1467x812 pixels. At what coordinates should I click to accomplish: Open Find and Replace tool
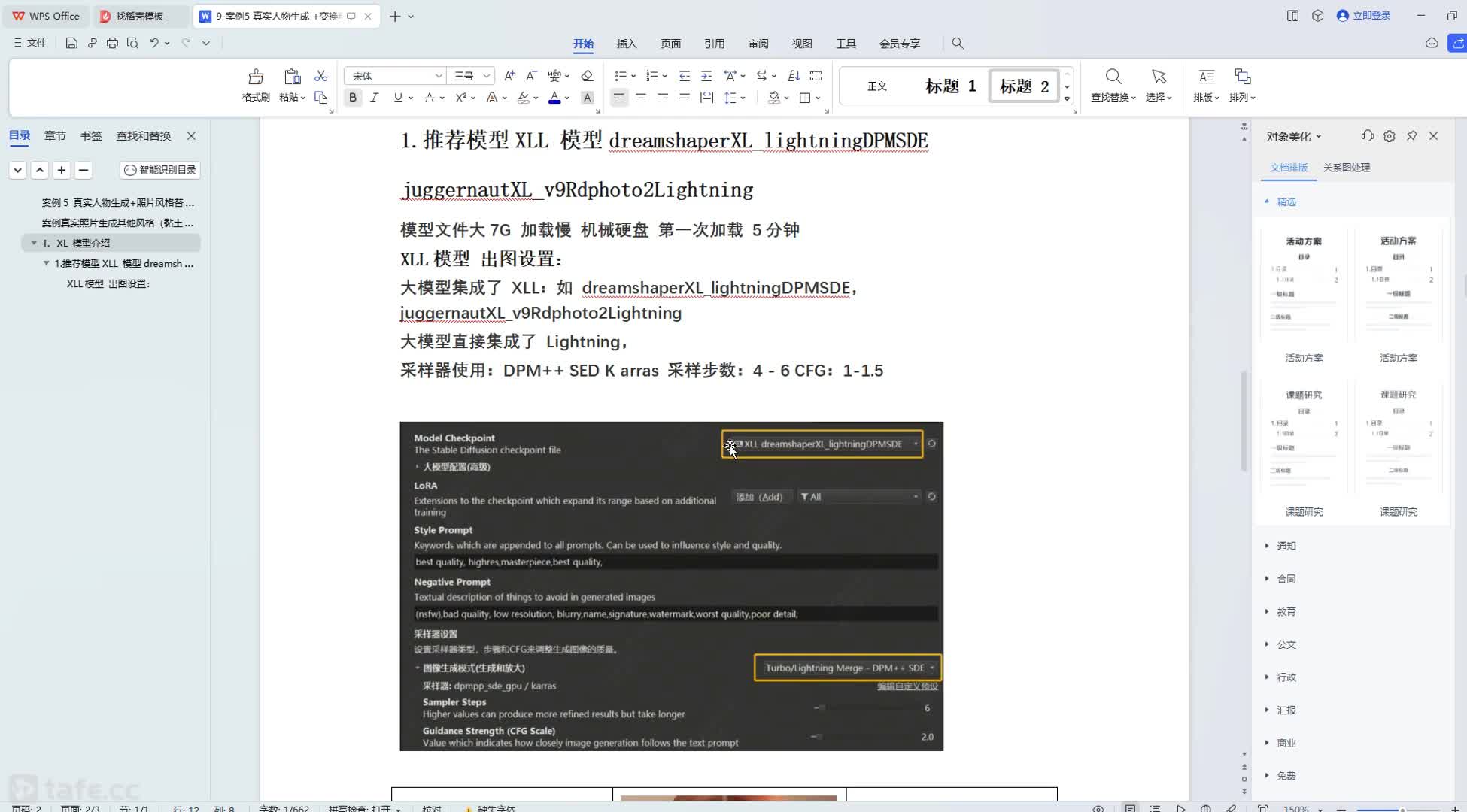[1113, 85]
